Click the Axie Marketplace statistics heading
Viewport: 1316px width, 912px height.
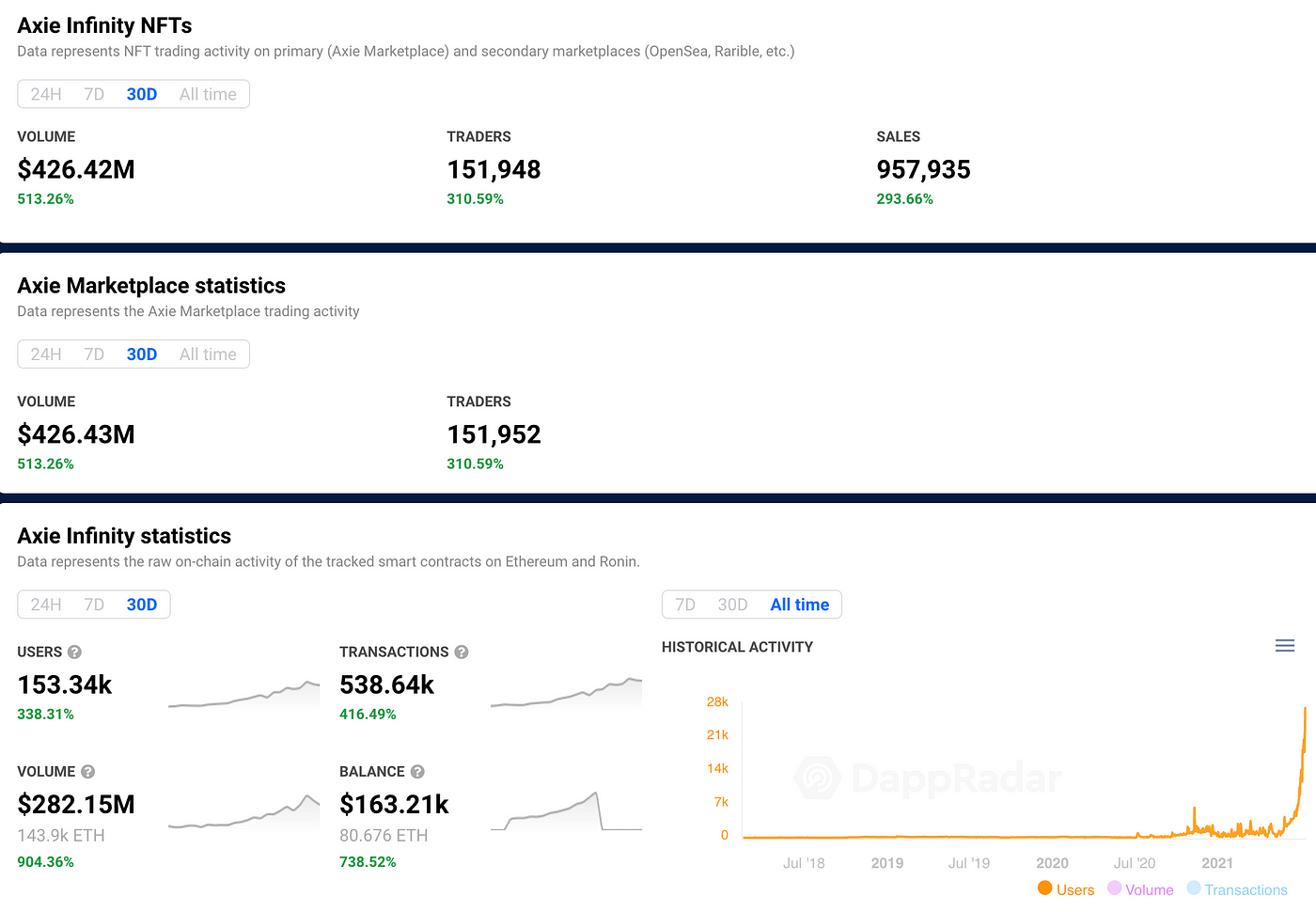pyautogui.click(x=151, y=285)
